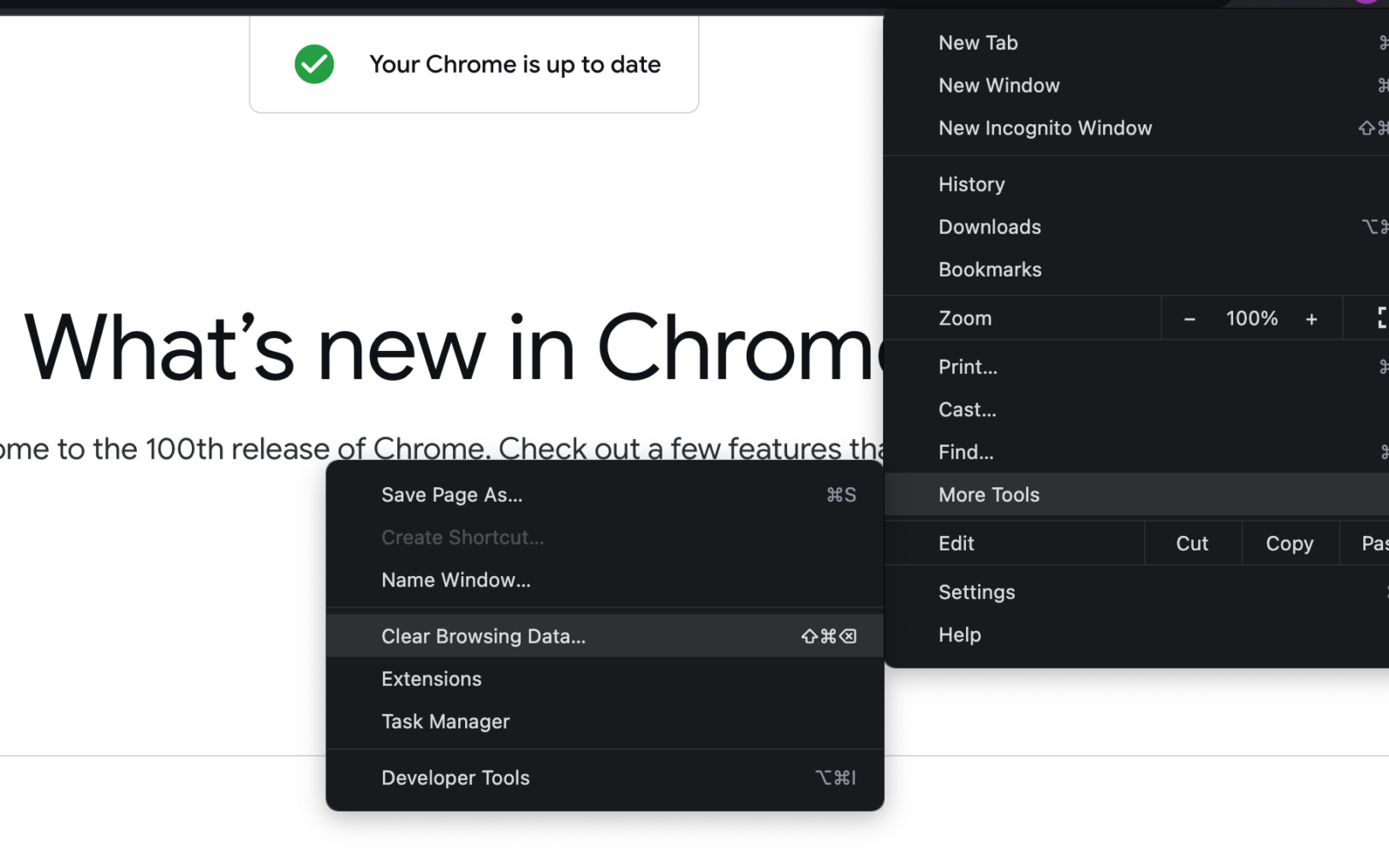
Task: Click the 100% zoom level value
Action: (x=1251, y=318)
